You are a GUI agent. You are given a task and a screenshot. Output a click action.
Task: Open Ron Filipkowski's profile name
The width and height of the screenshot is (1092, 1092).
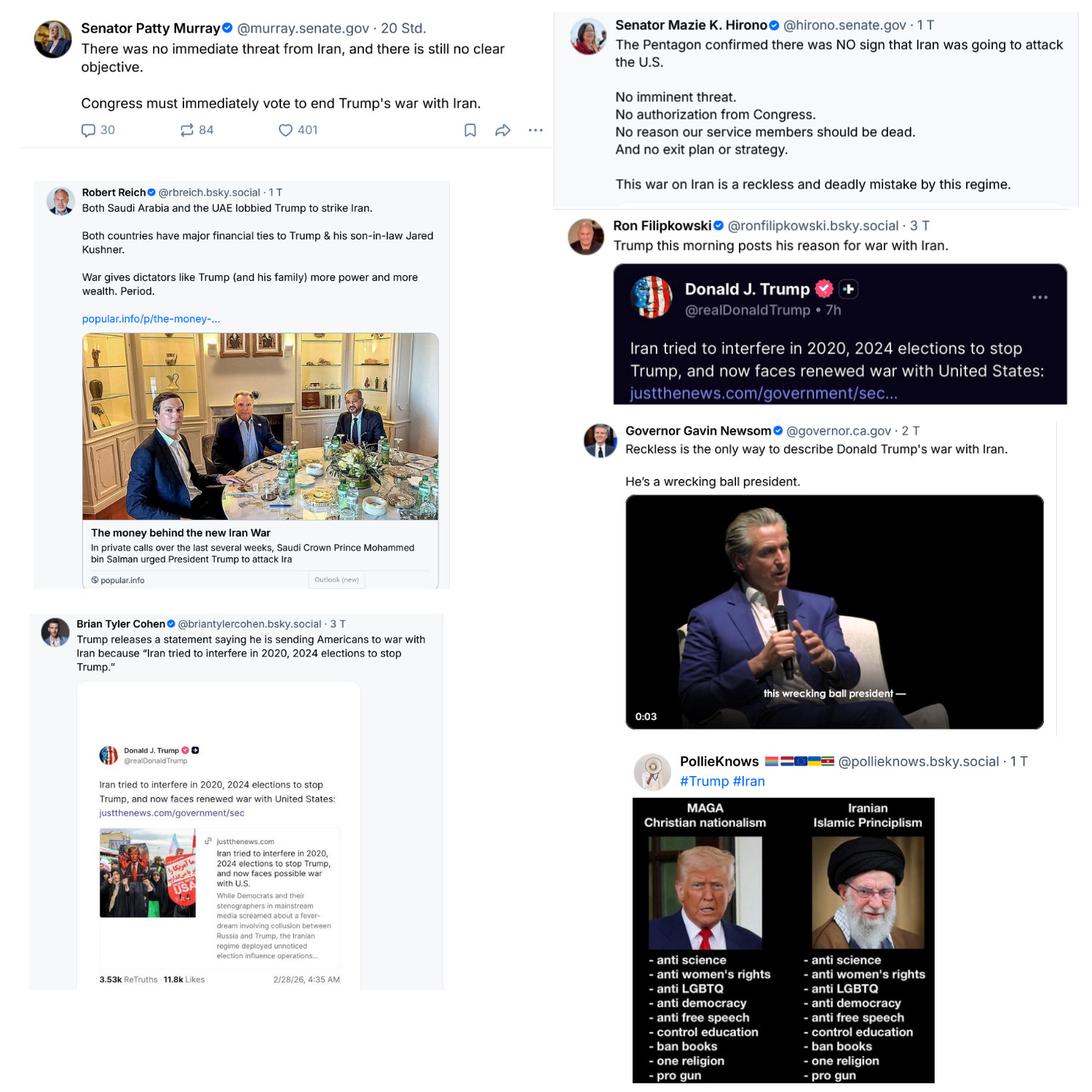[x=662, y=226]
